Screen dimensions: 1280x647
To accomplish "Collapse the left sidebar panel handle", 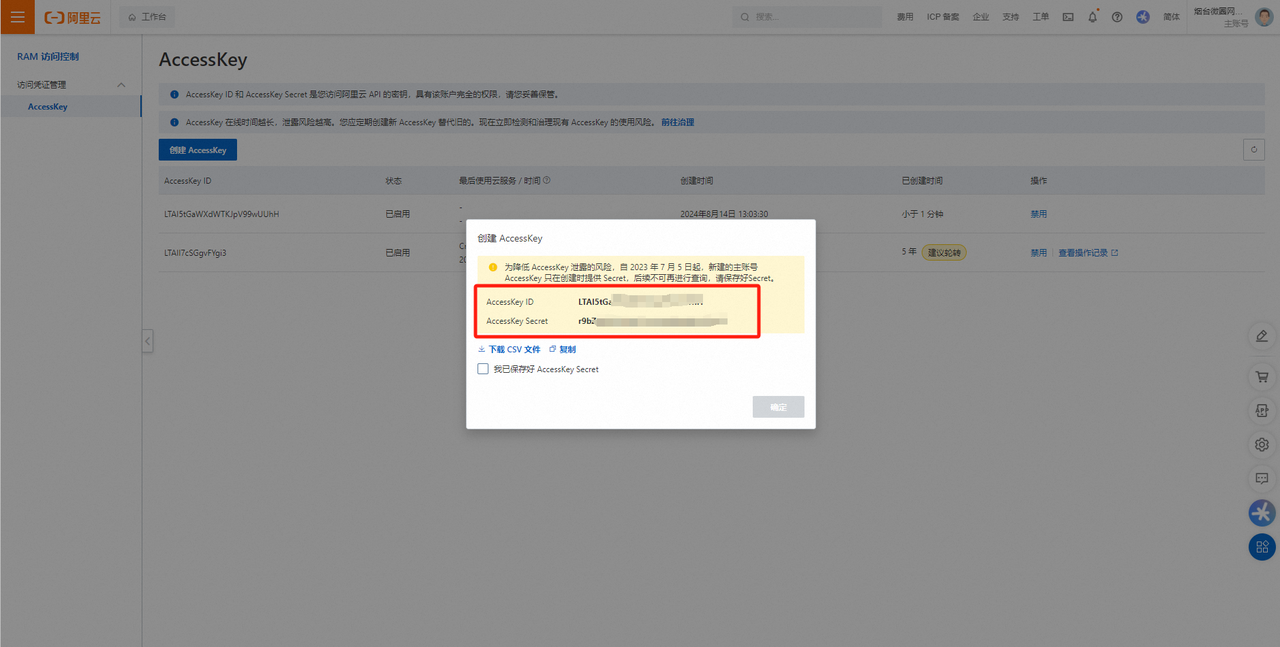I will click(147, 341).
